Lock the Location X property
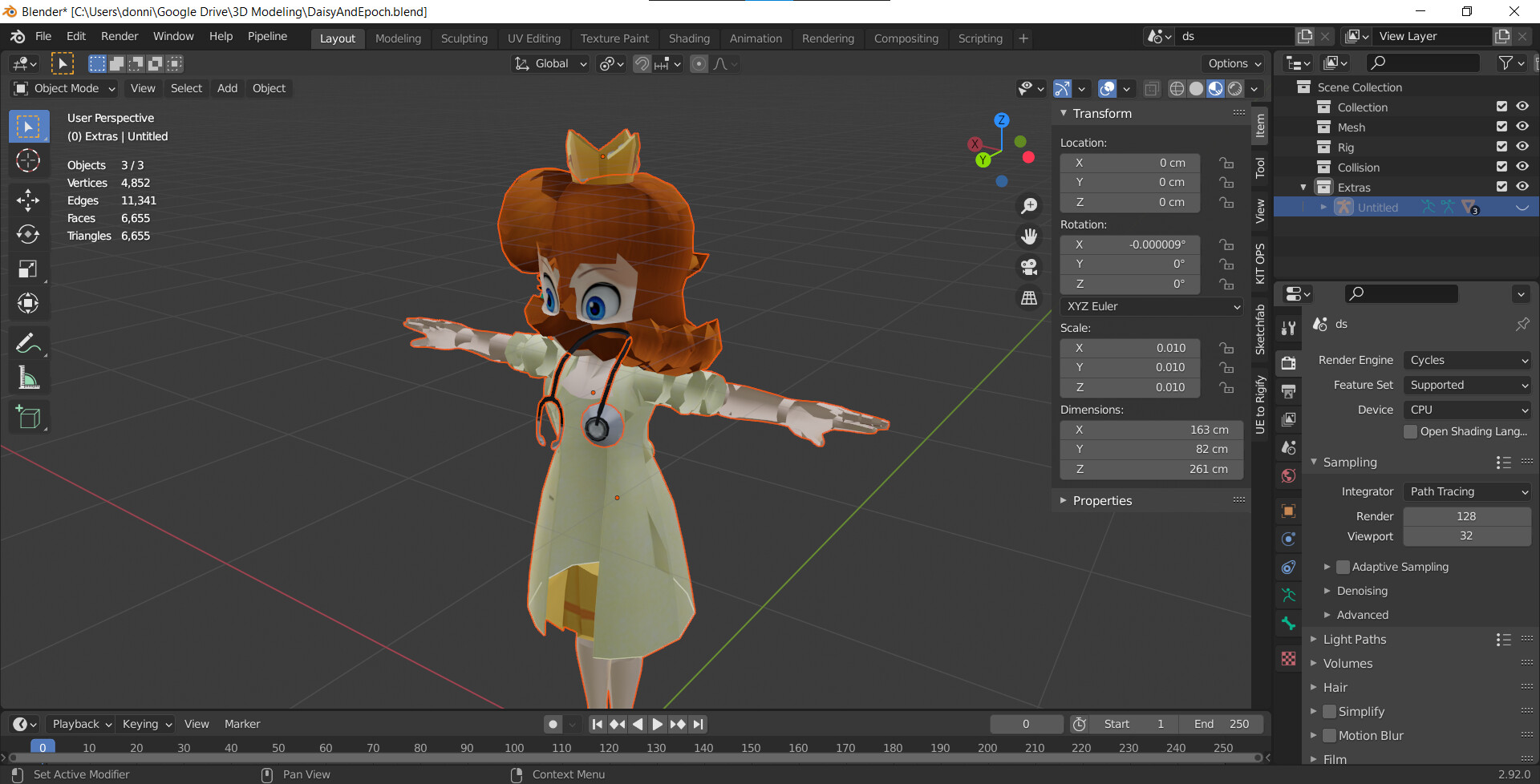This screenshot has height=784, width=1540. (1226, 163)
